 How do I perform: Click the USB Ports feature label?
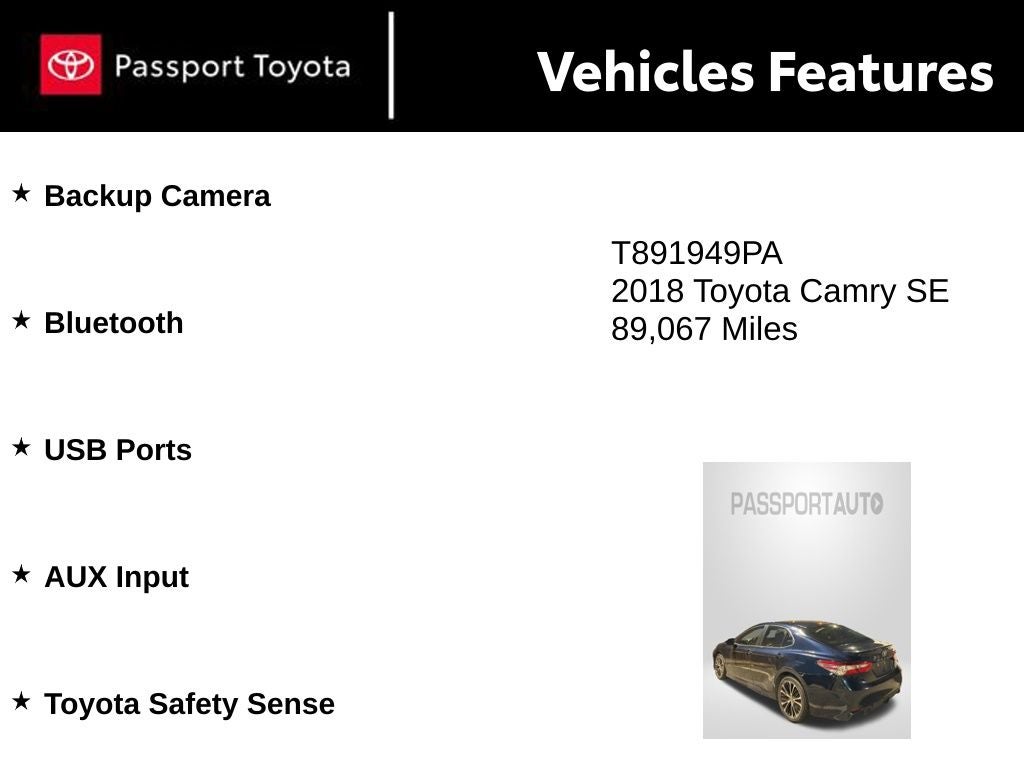[x=118, y=450]
